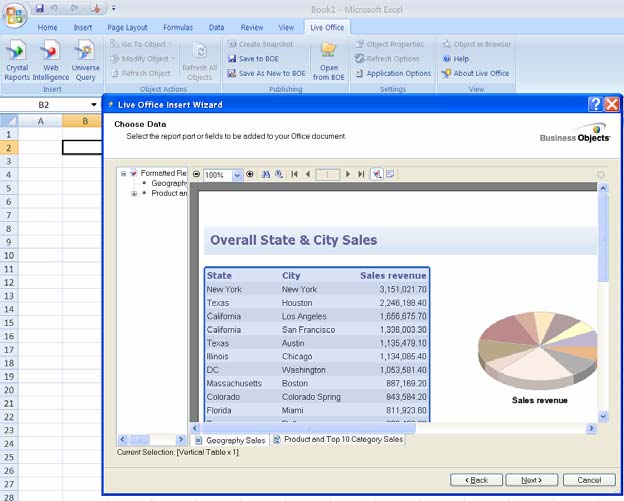
Task: Open the Formulas ribbon tab
Action: point(178,27)
